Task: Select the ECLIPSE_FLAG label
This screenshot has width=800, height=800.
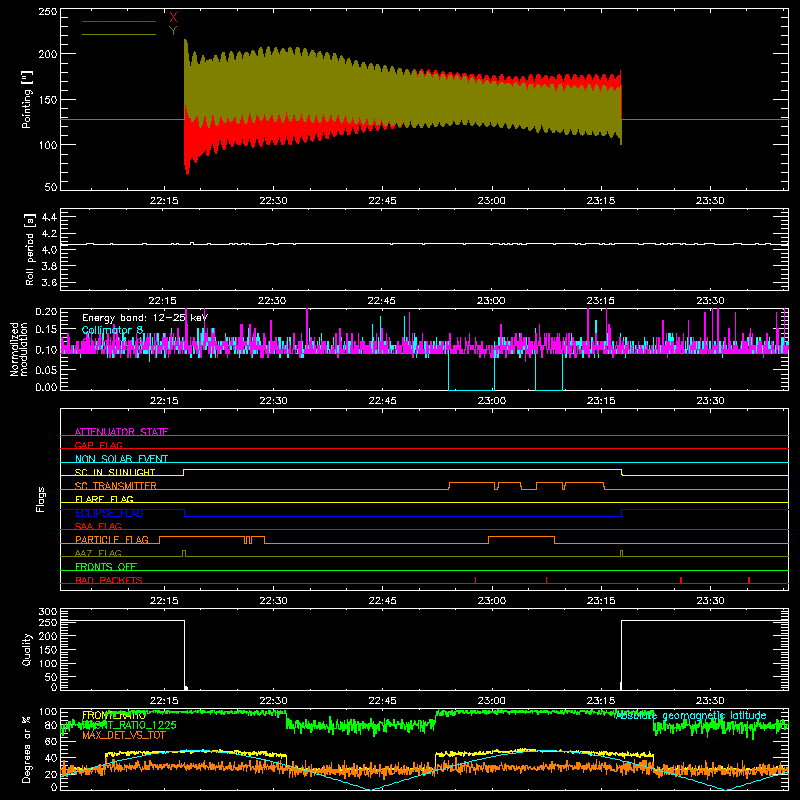Action: (109, 513)
